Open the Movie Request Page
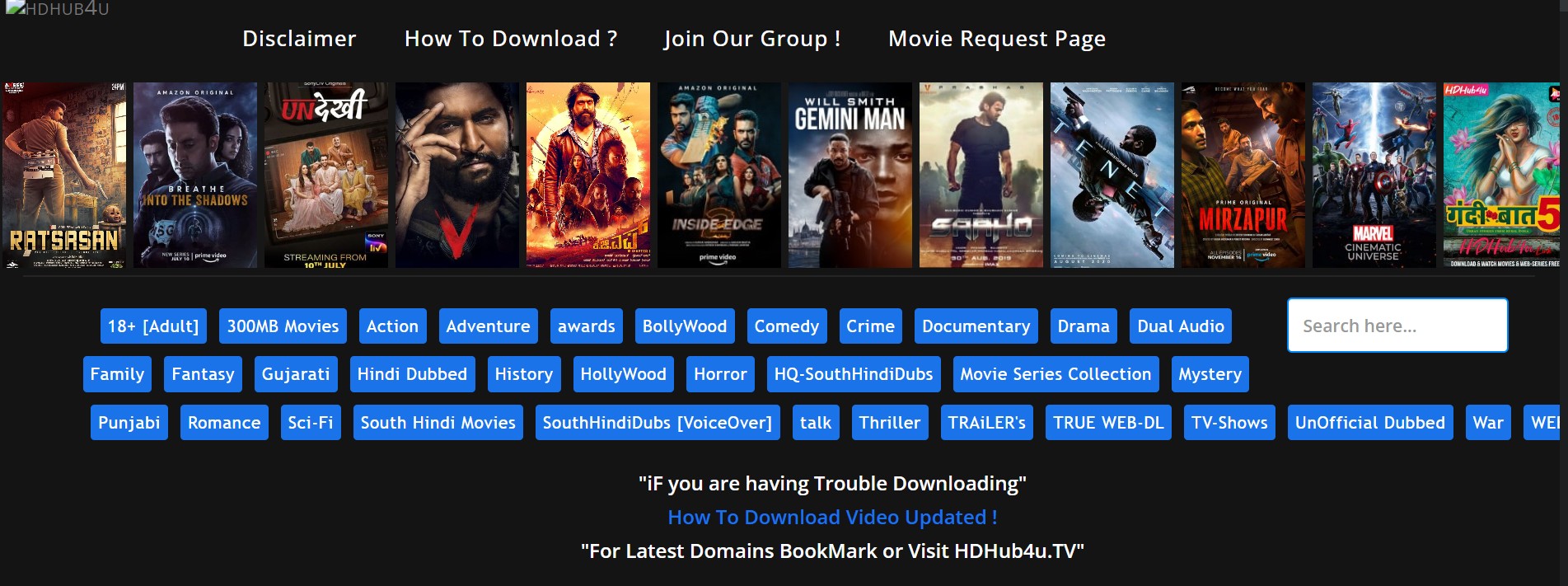 pyautogui.click(x=997, y=39)
